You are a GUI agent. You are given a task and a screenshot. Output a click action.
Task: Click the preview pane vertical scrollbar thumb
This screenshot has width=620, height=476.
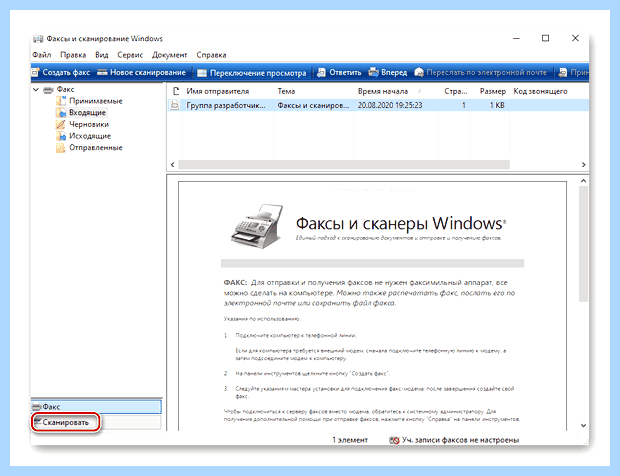(583, 244)
